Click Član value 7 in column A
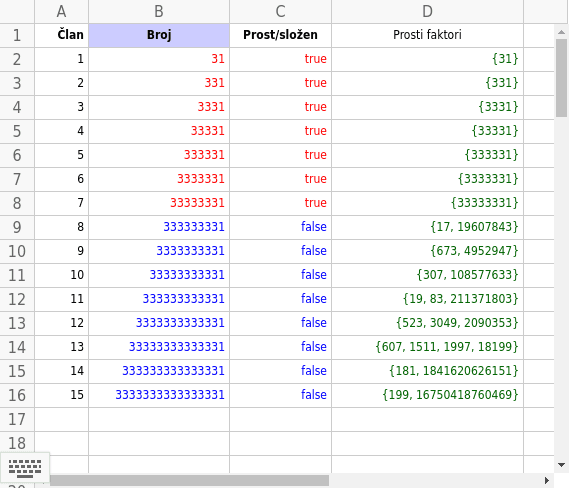 [62, 203]
